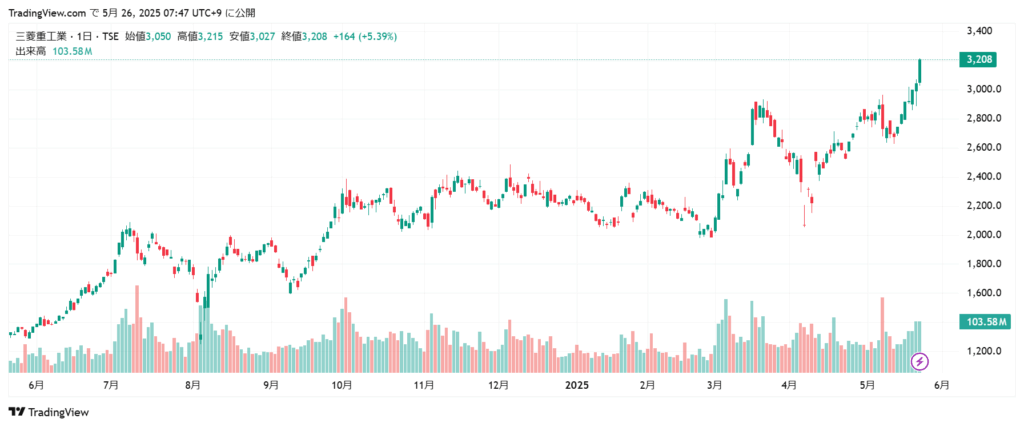Click the current price label 3,208
Image resolution: width=1024 pixels, height=427 pixels.
point(978,59)
